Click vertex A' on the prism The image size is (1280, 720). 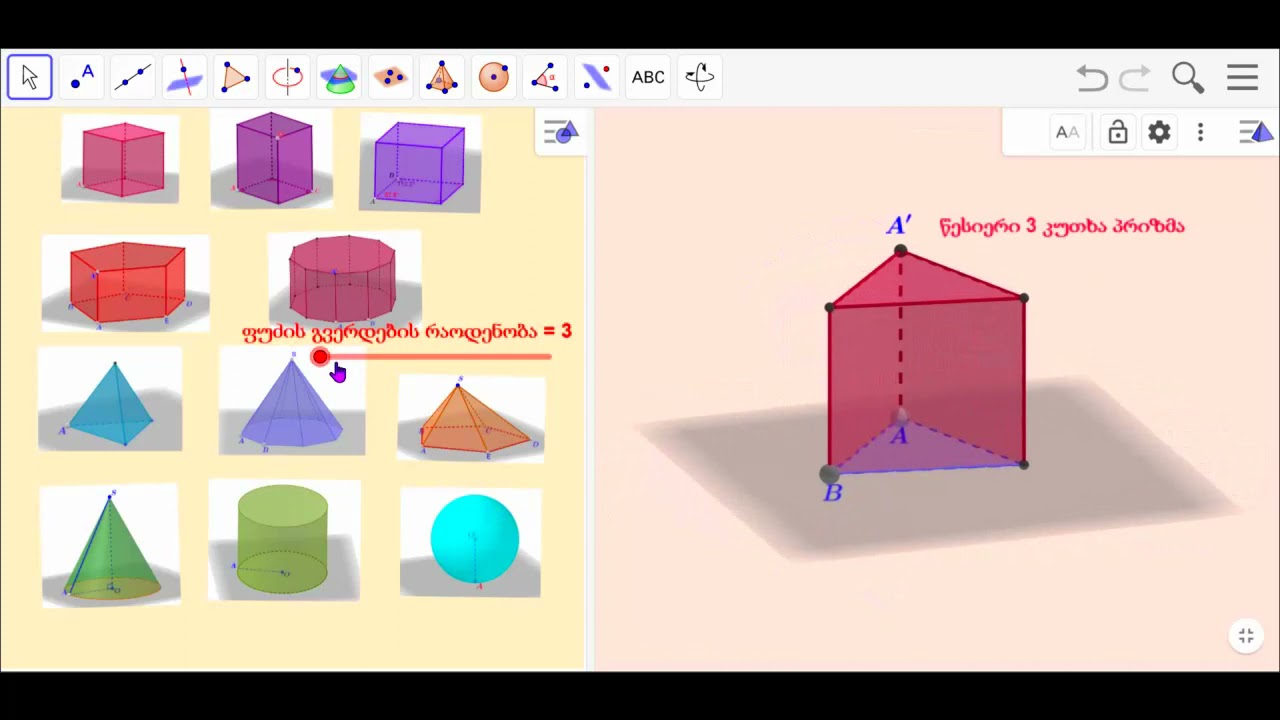(x=901, y=250)
